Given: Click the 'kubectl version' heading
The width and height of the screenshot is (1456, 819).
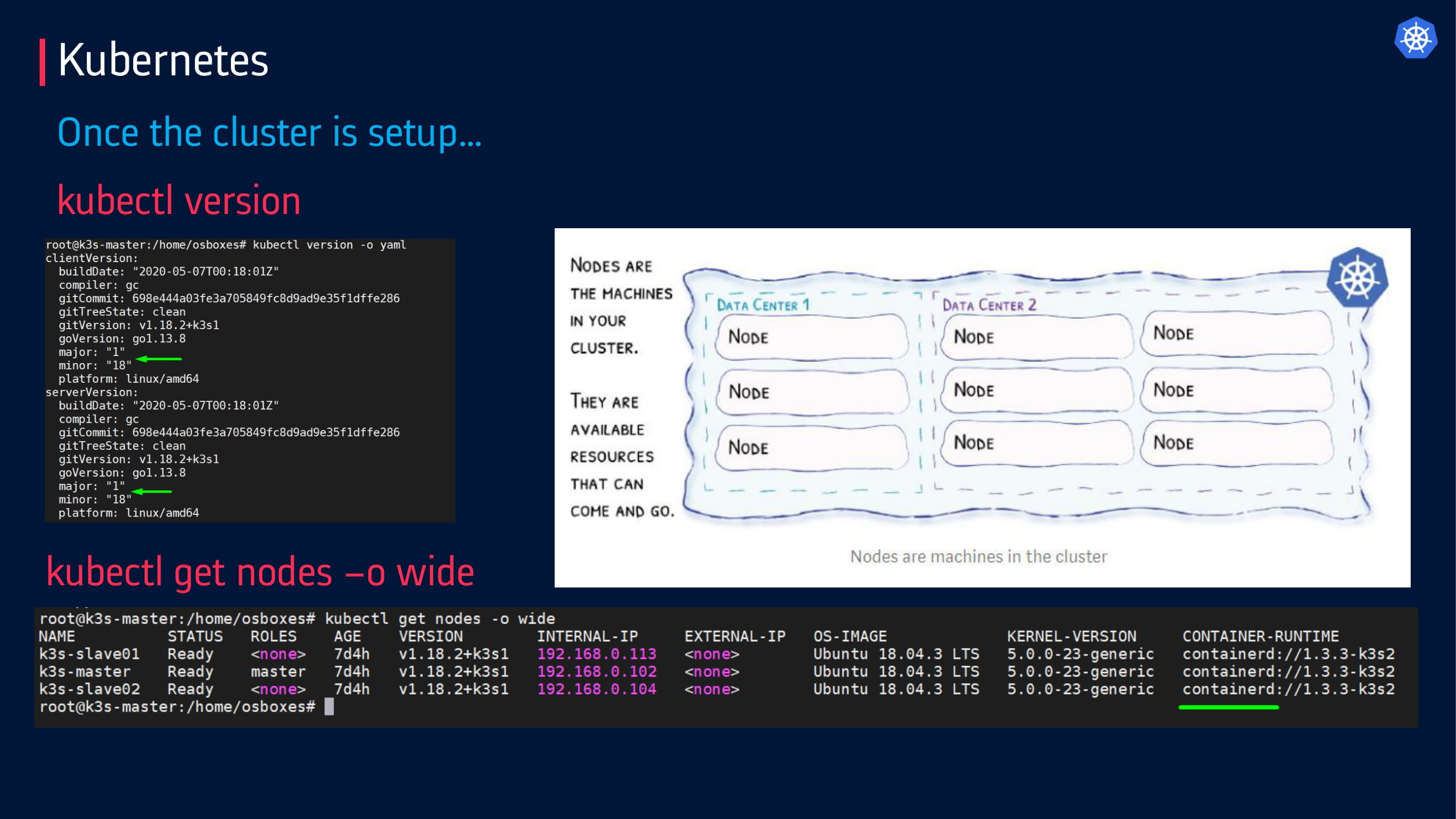Looking at the screenshot, I should 179,200.
